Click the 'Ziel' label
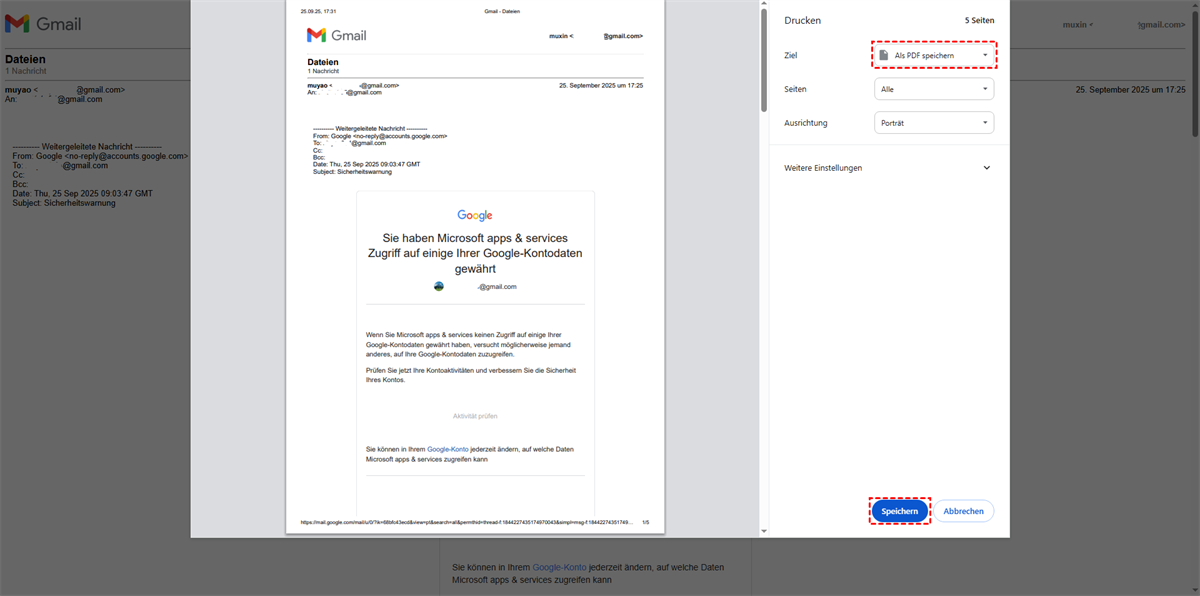1200x596 pixels. 791,55
